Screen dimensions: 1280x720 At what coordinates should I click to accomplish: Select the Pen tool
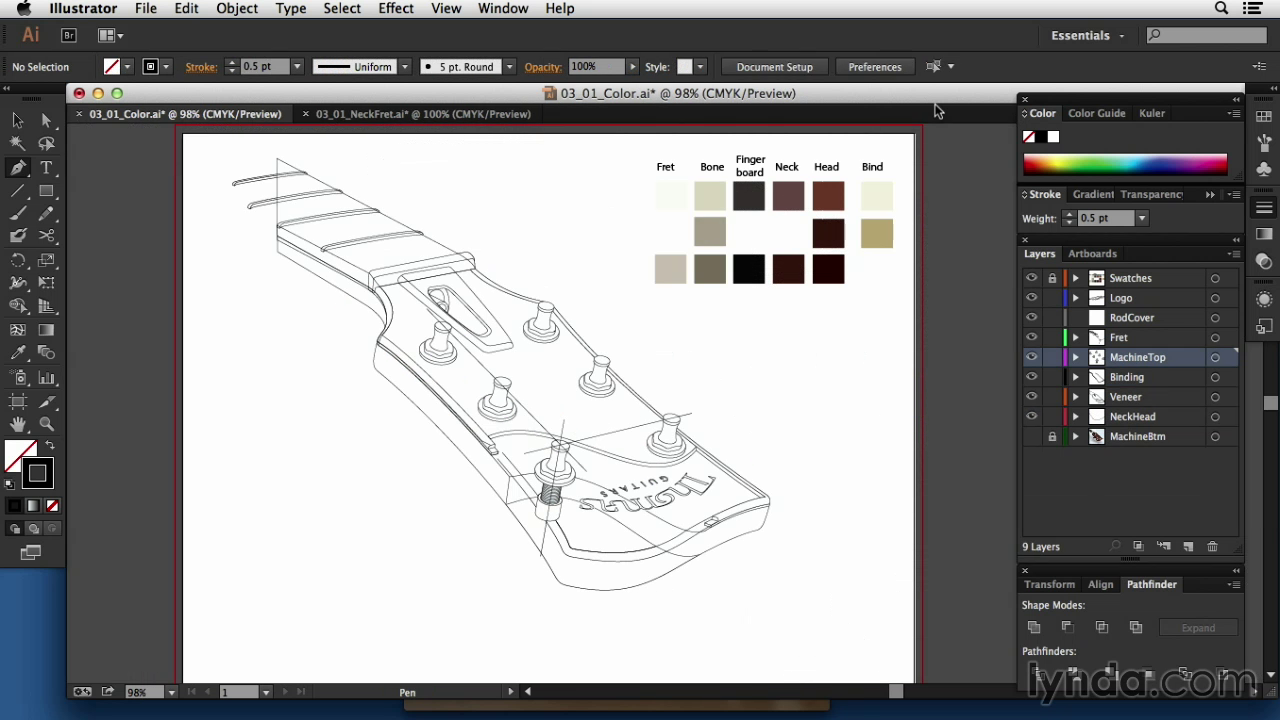point(18,168)
